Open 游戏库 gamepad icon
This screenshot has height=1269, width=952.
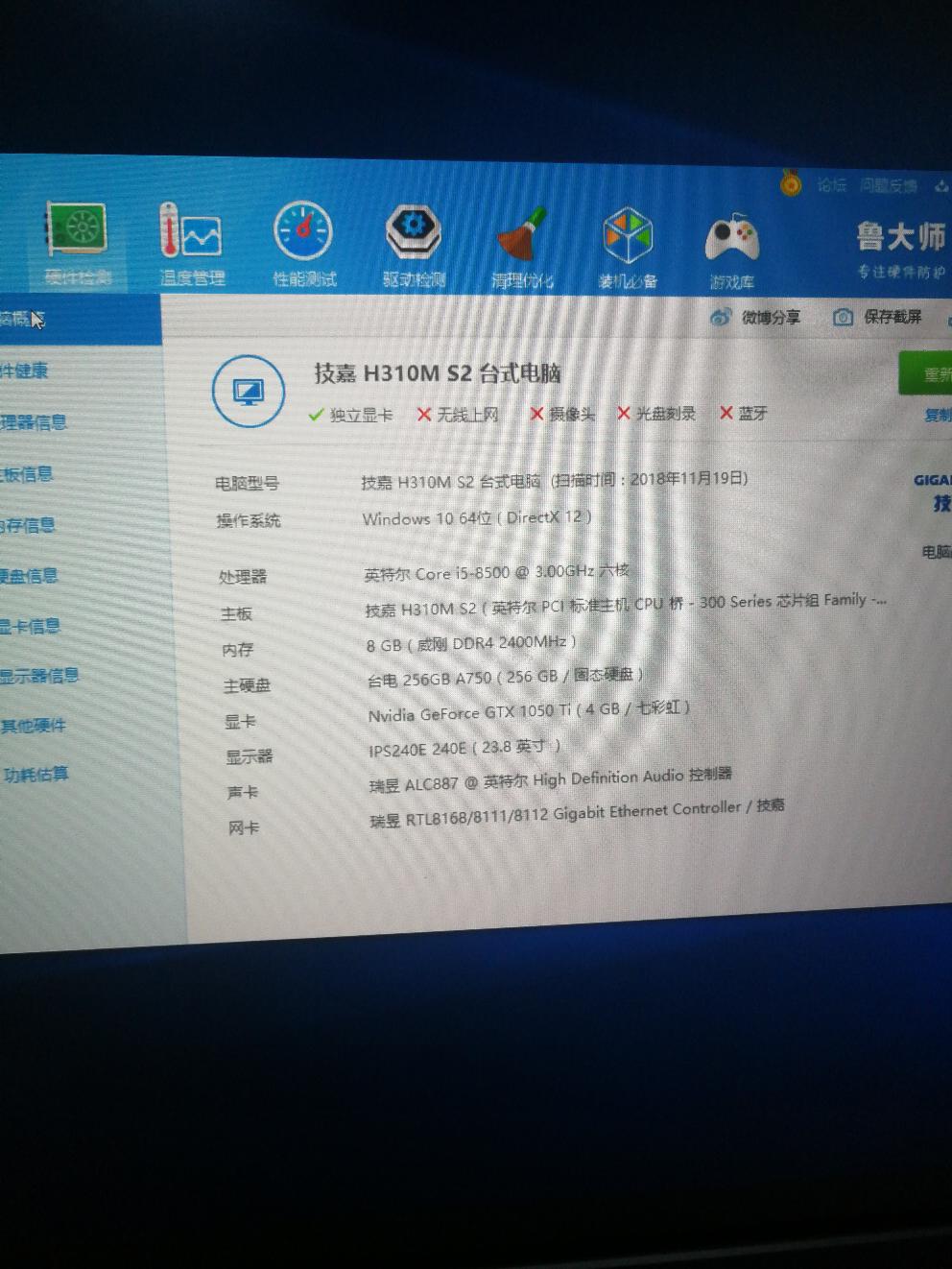731,239
